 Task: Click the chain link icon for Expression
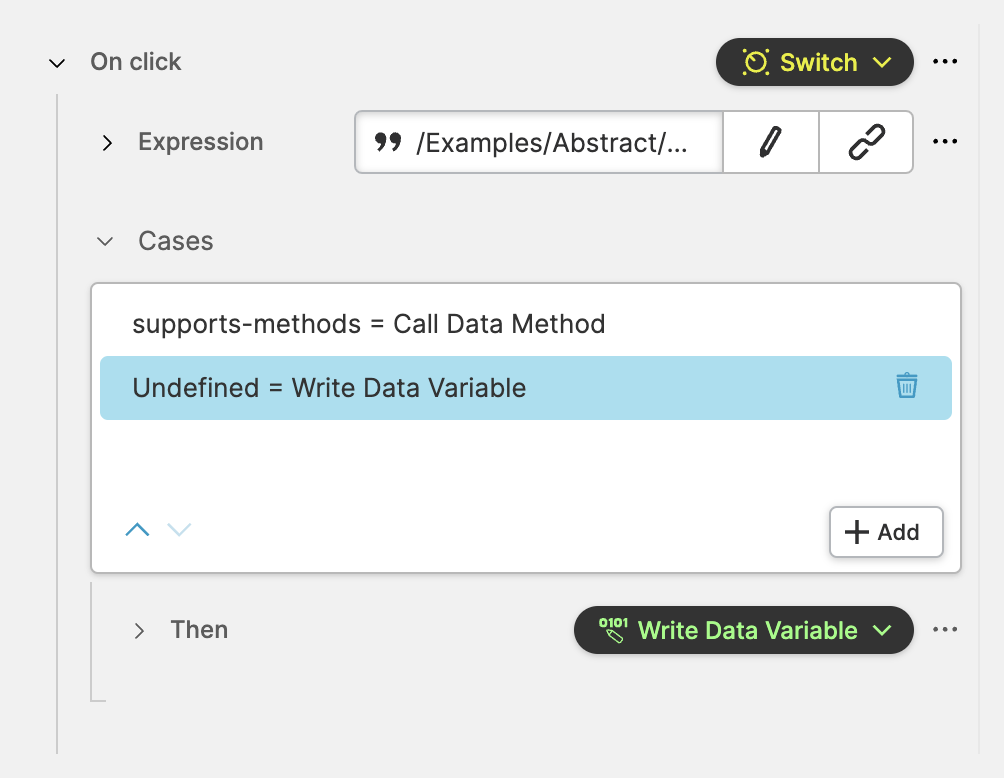point(866,142)
